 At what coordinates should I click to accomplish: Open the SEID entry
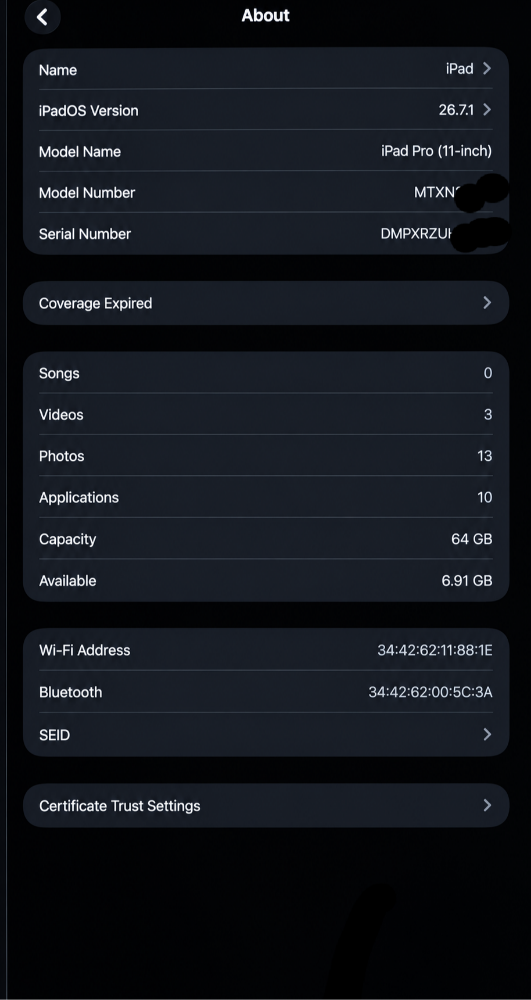266,735
